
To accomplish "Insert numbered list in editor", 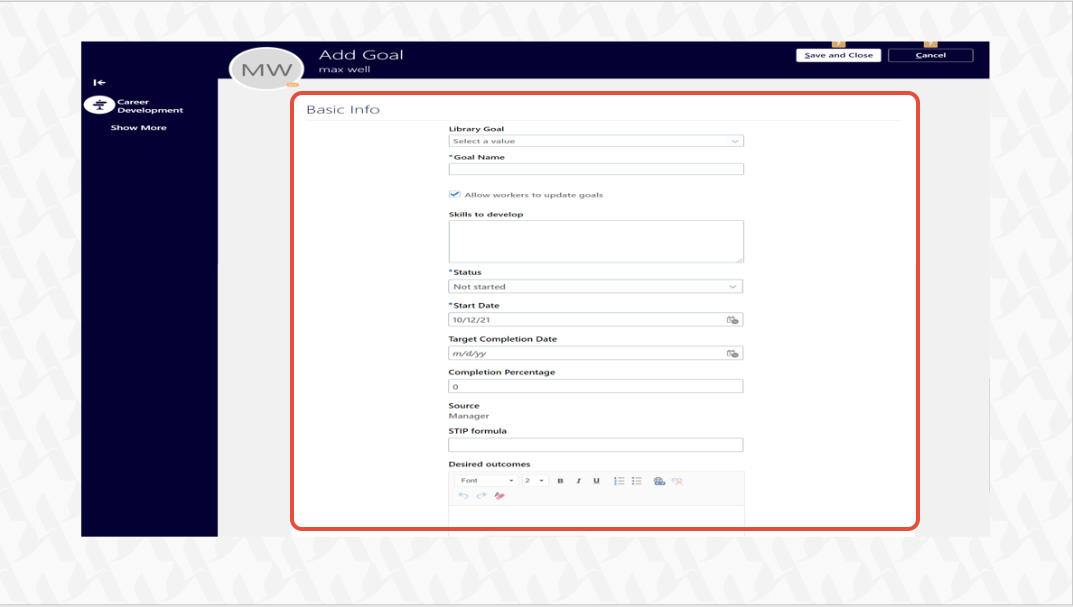I will click(619, 481).
